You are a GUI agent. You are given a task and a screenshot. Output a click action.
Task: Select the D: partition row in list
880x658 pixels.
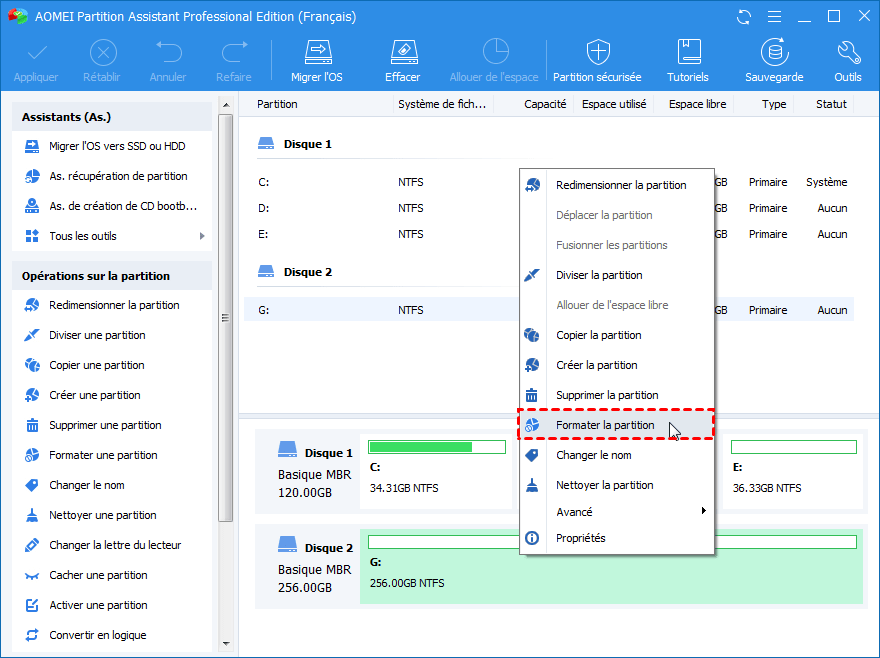(x=549, y=208)
